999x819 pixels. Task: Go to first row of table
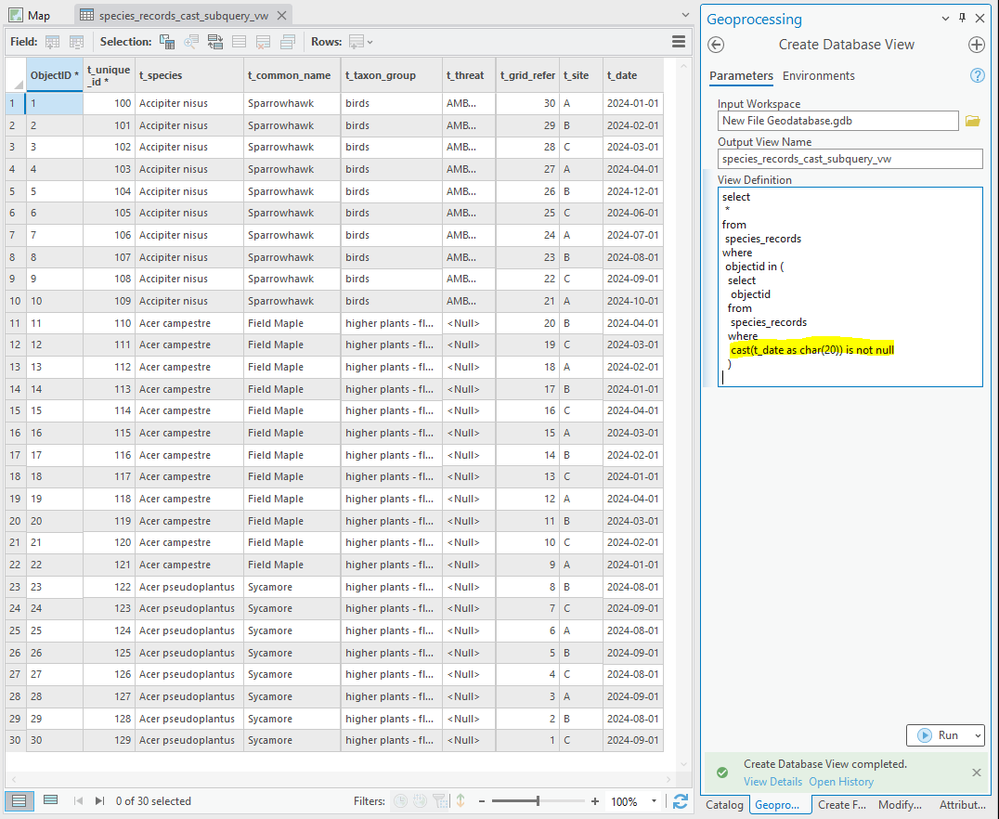78,801
